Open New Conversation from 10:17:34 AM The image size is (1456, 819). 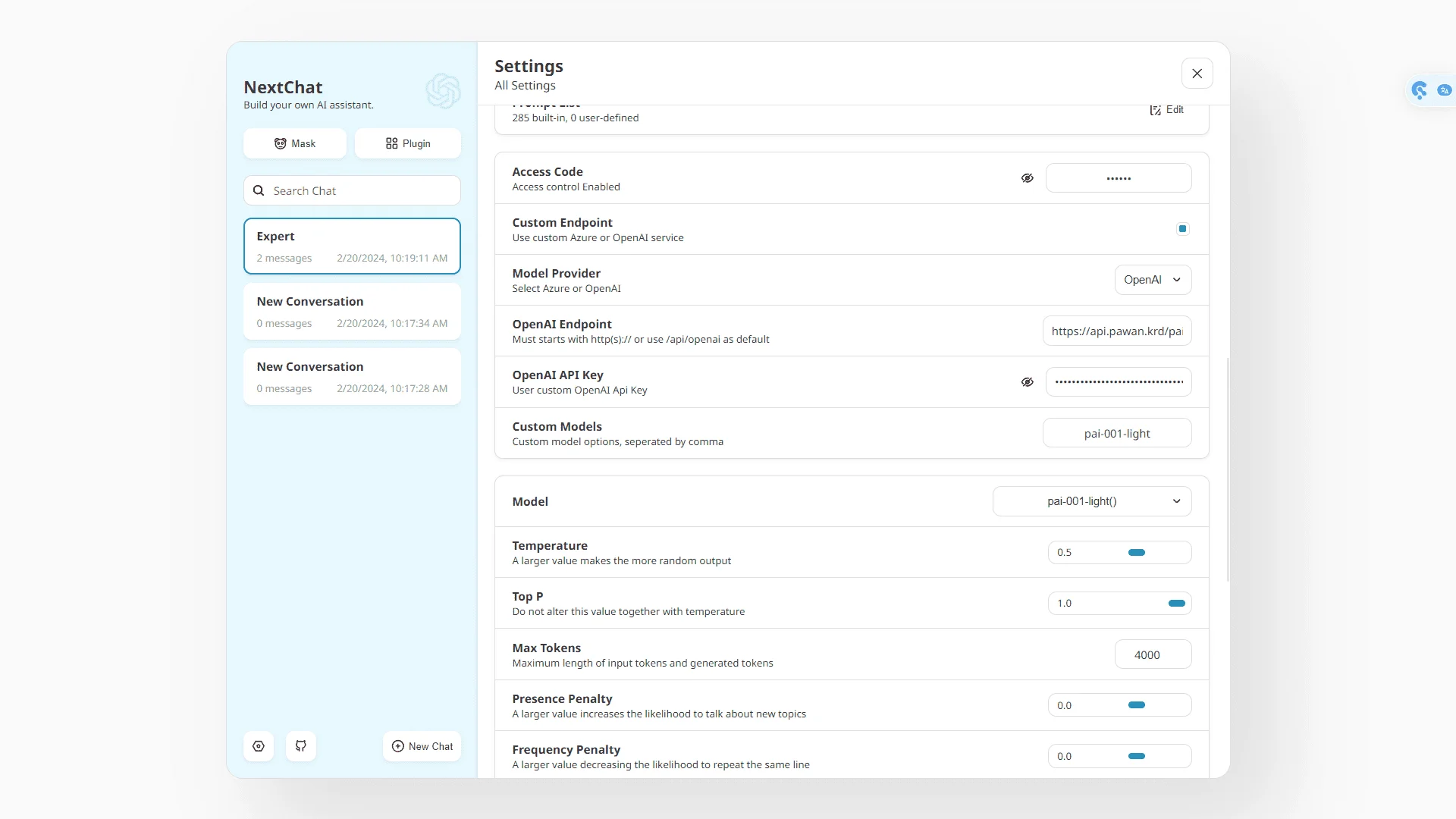(x=352, y=311)
